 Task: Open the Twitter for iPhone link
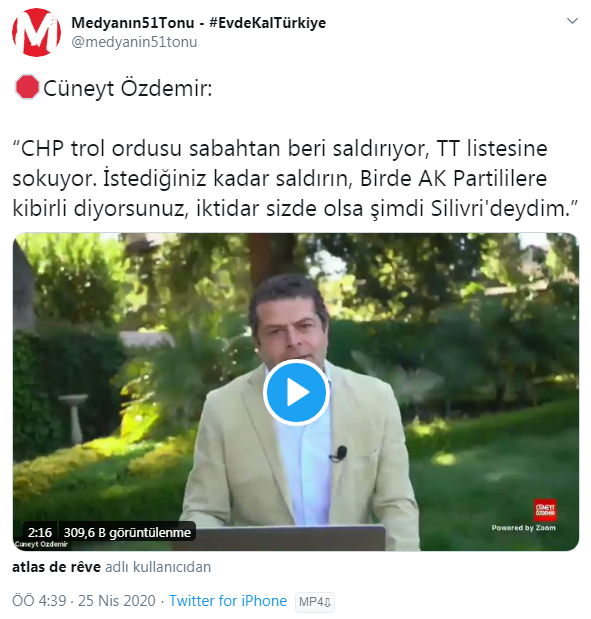228,601
